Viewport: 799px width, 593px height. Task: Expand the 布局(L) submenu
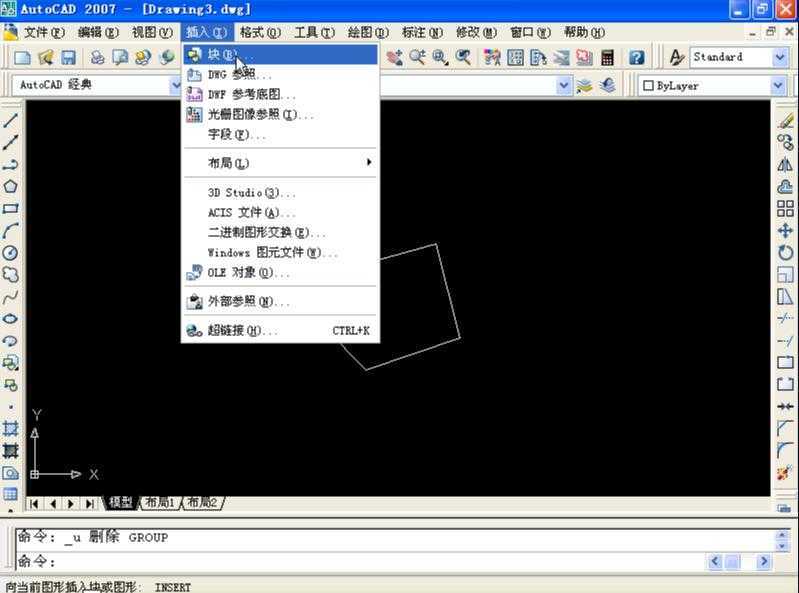tap(281, 163)
